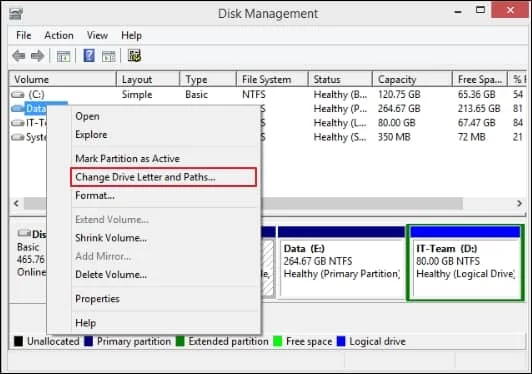Click the Healthy (B... status cell

point(340,94)
